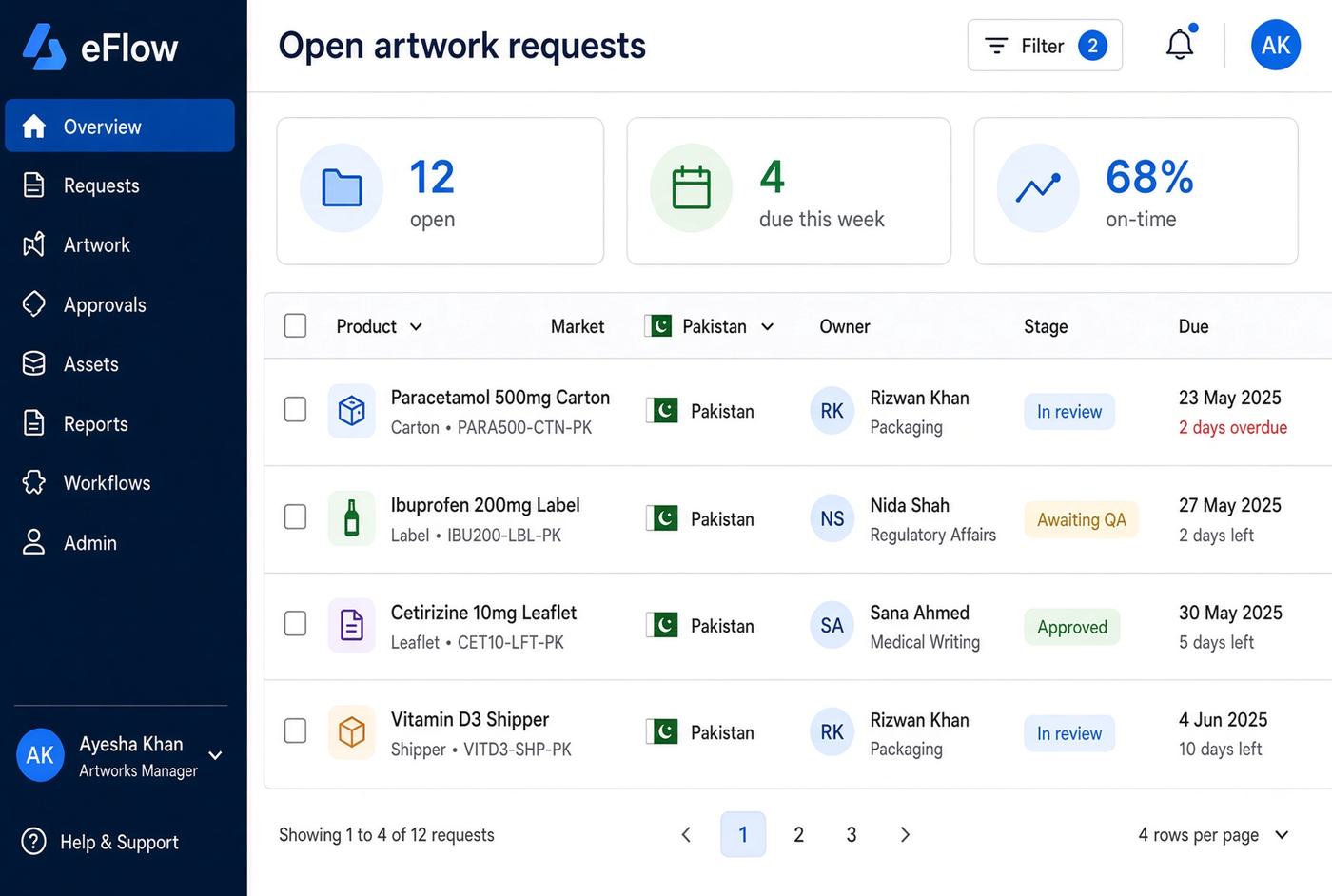Open the Requests sidebar item
The image size is (1332, 896).
(x=120, y=185)
